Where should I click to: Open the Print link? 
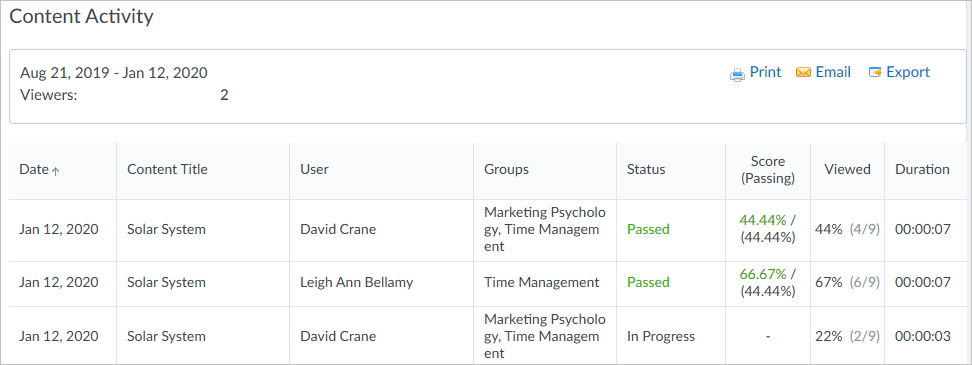point(766,72)
